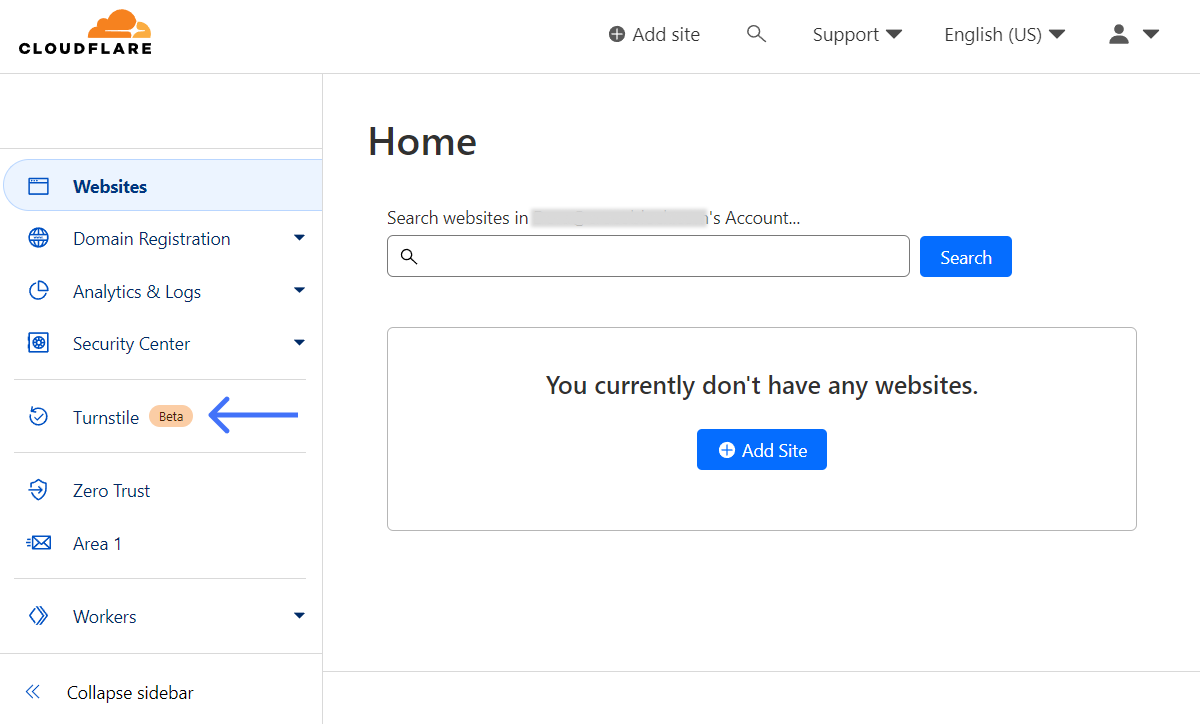The height and width of the screenshot is (724, 1200).
Task: Click the website search input field
Action: [x=648, y=256]
